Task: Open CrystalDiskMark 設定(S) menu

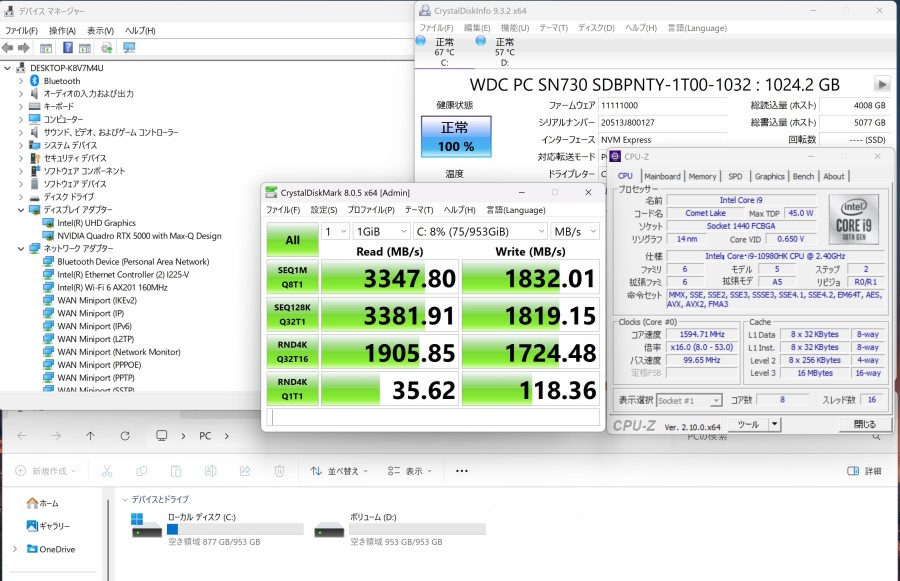Action: pyautogui.click(x=324, y=210)
